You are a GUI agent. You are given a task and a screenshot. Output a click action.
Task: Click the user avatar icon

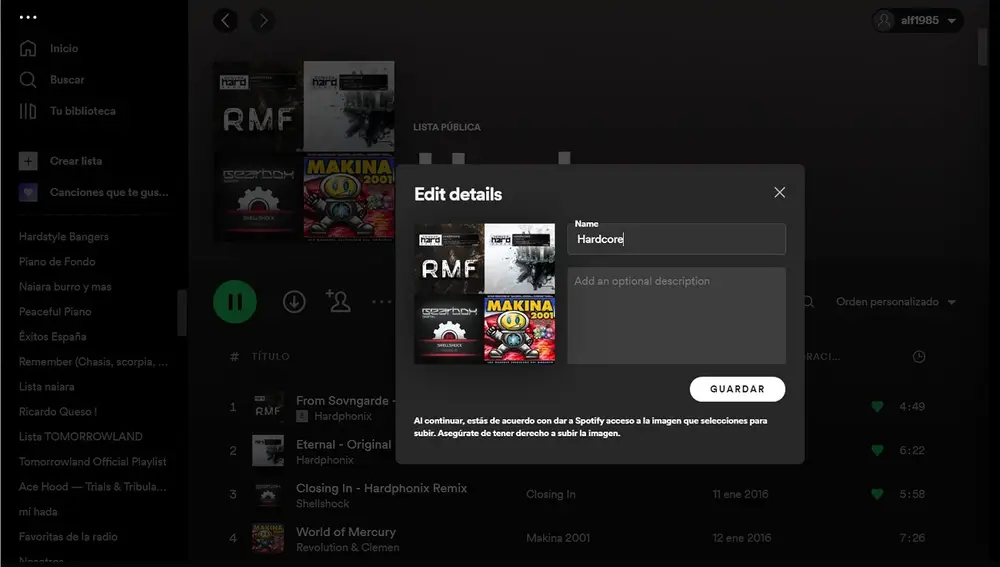[x=885, y=20]
